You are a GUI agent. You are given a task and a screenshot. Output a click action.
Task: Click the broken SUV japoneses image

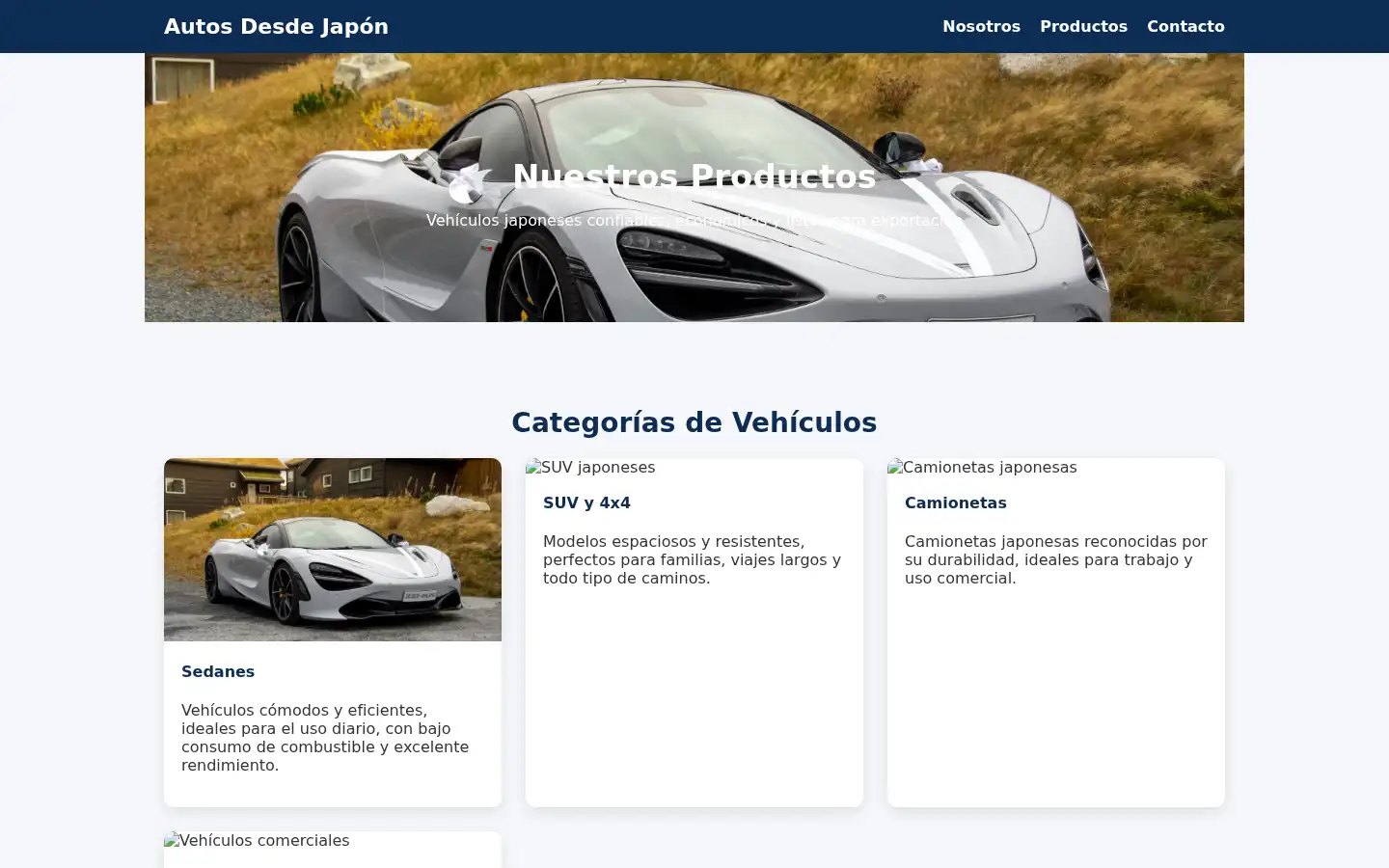(590, 467)
